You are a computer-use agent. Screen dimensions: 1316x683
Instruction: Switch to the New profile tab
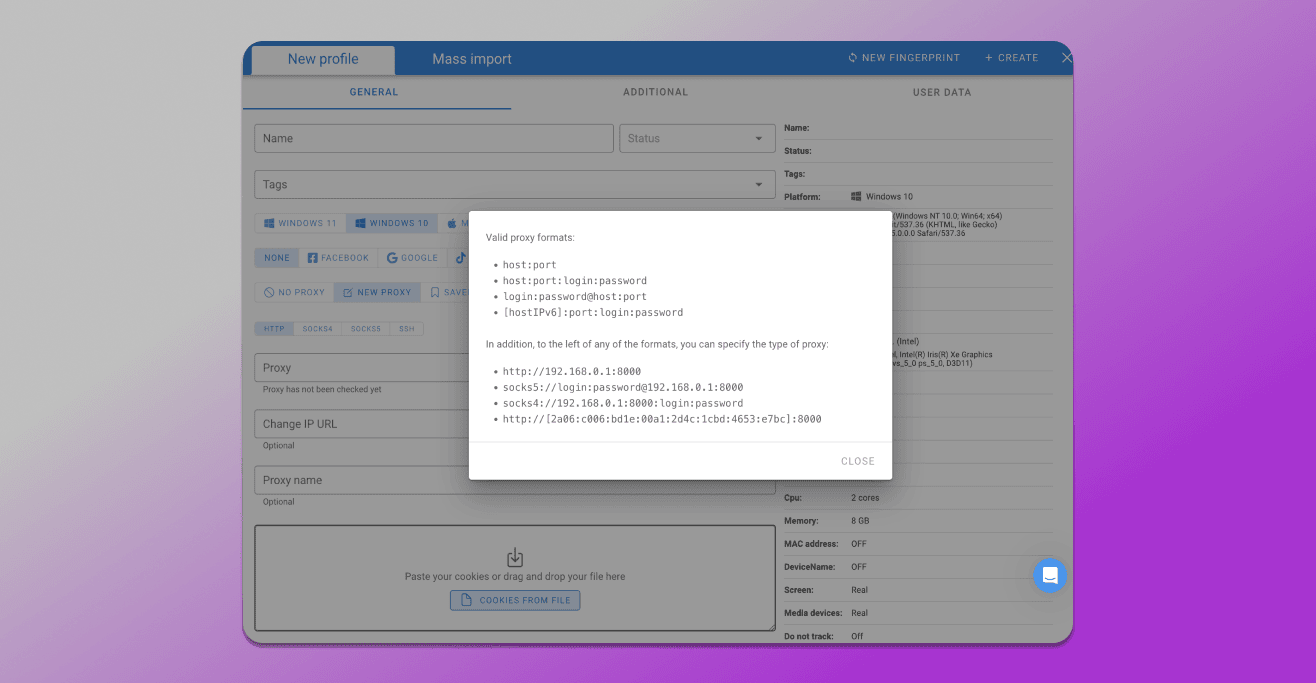(323, 59)
